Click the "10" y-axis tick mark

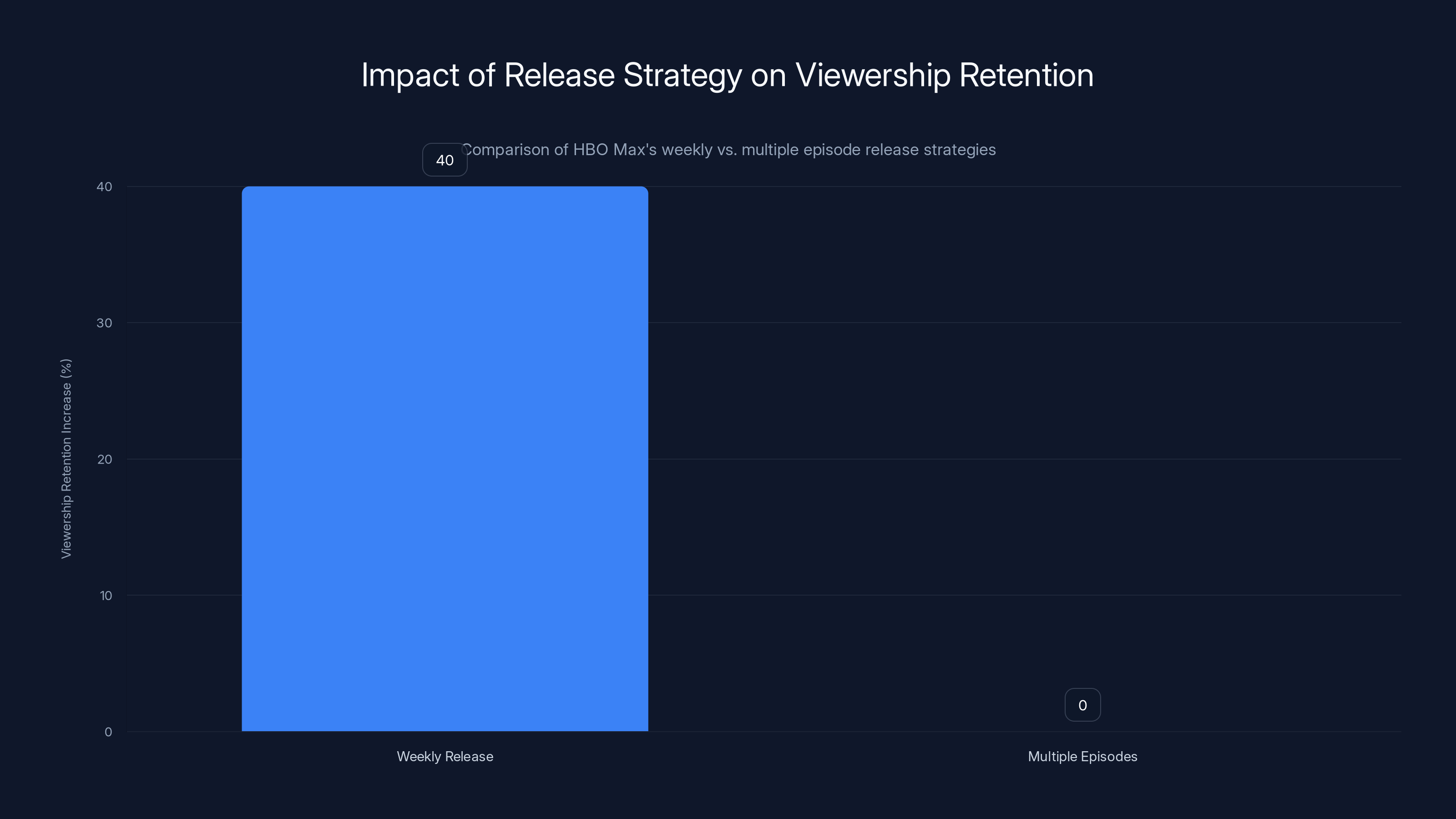pos(106,595)
